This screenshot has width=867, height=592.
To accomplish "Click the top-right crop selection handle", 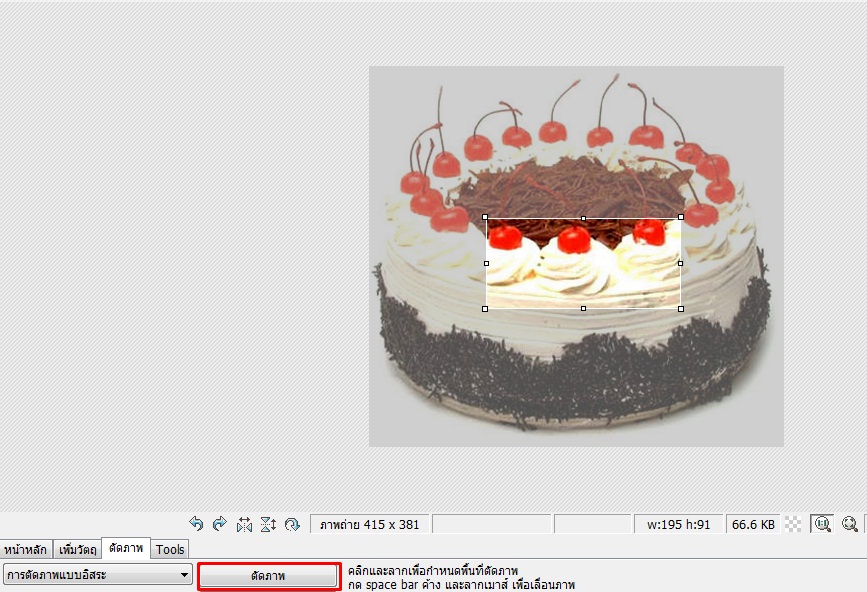I will (x=681, y=217).
